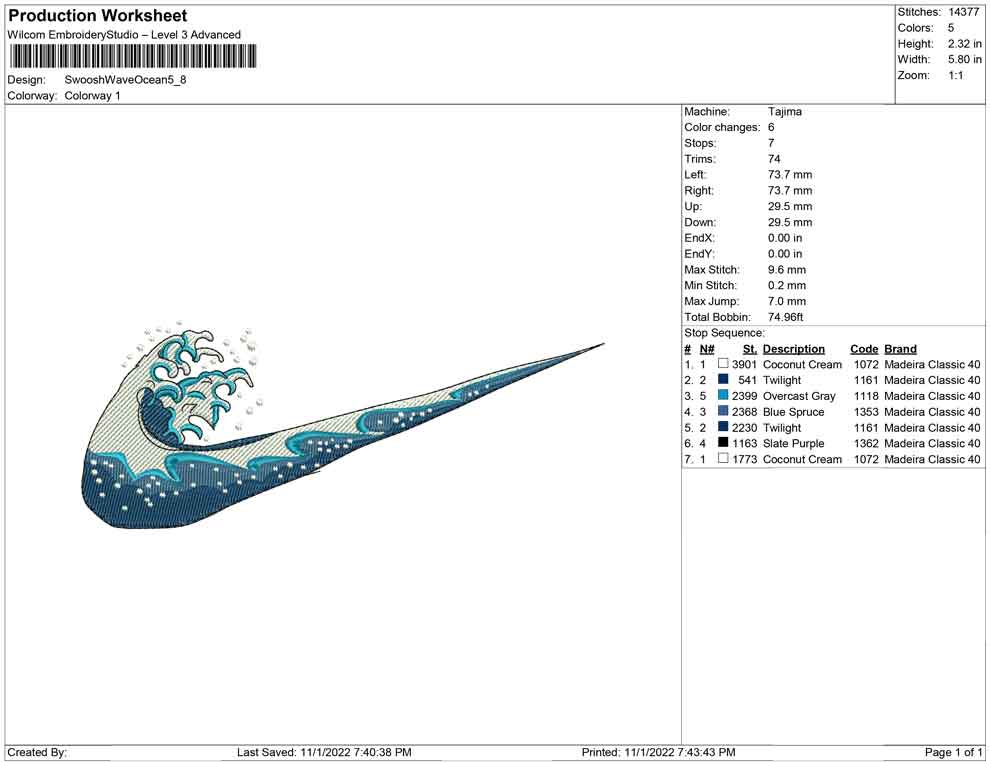Screen dimensions: 990x762
Task: Click the Total Bobbin value 74.96ft
Action: point(785,316)
